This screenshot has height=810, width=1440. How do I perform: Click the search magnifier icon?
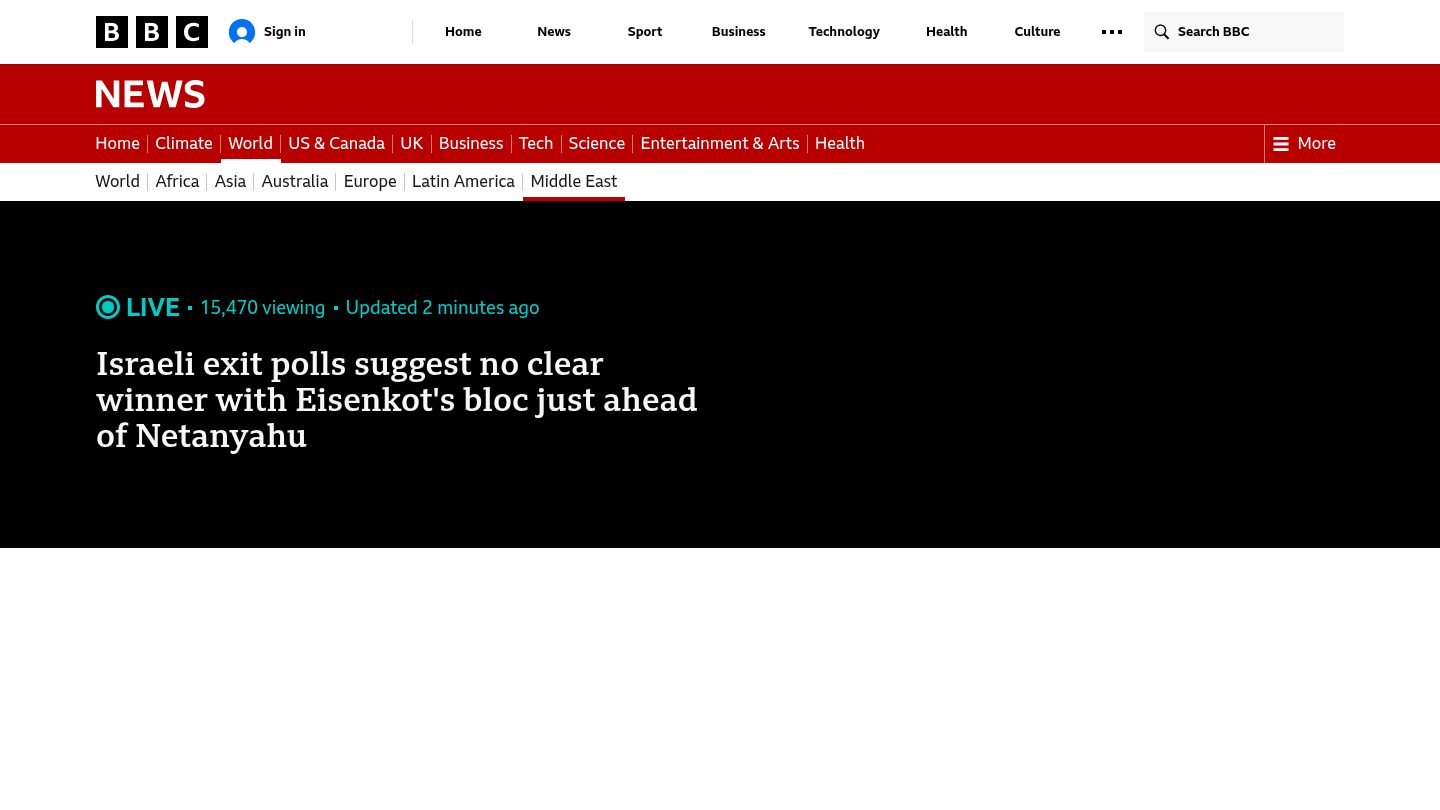tap(1162, 32)
